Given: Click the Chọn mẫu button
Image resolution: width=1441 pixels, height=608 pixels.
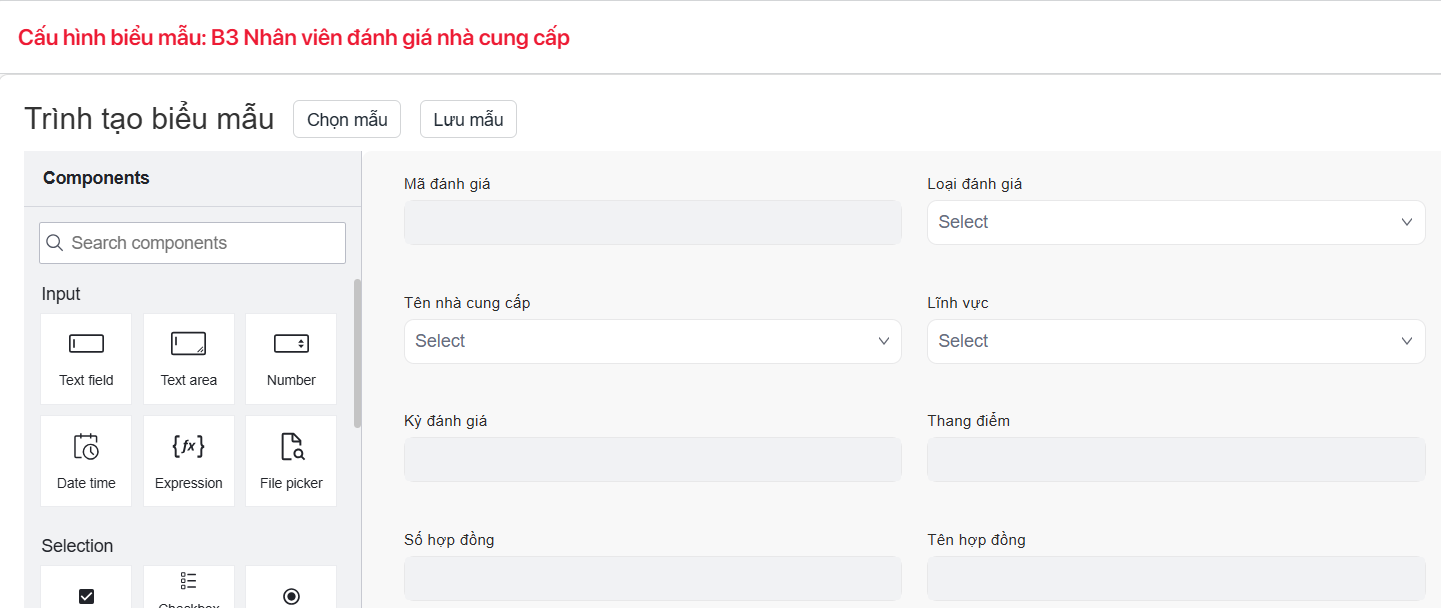Looking at the screenshot, I should click(346, 120).
